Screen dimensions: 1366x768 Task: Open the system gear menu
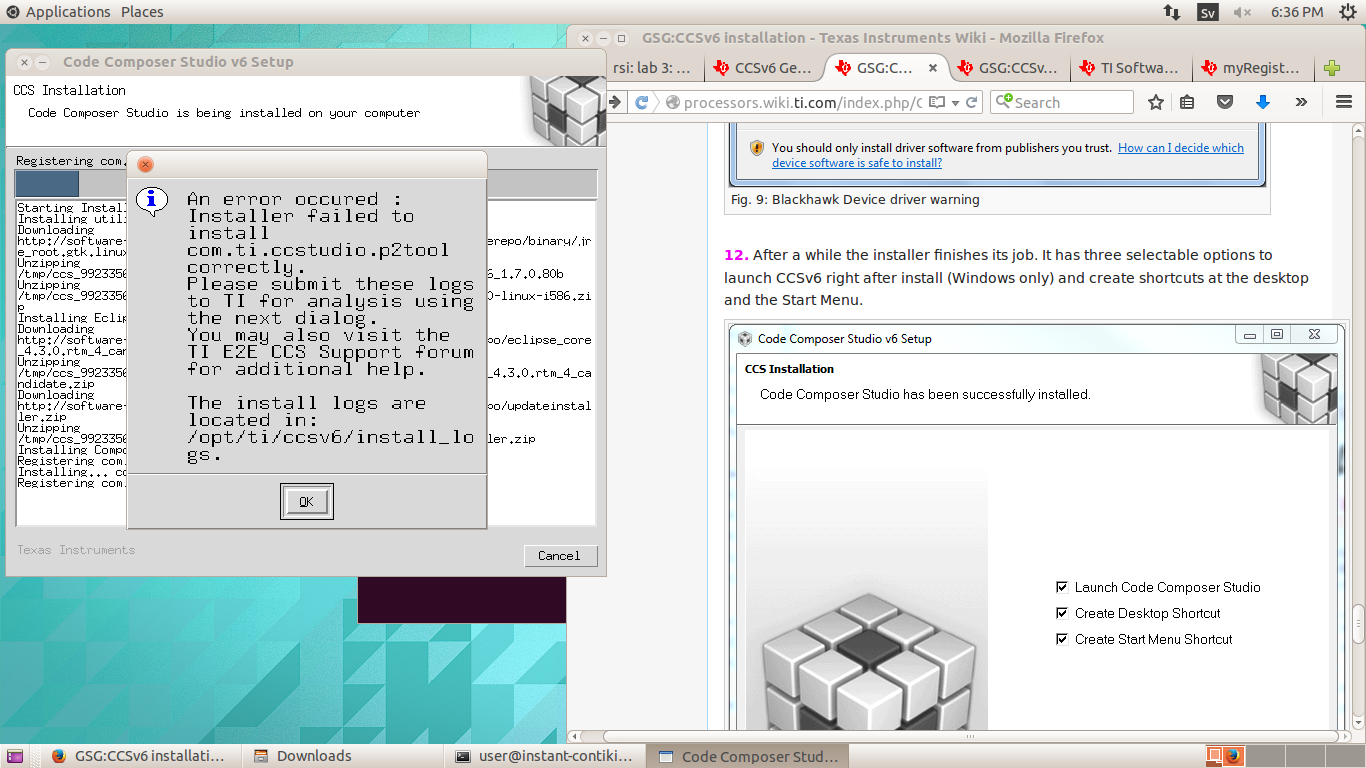[1346, 12]
